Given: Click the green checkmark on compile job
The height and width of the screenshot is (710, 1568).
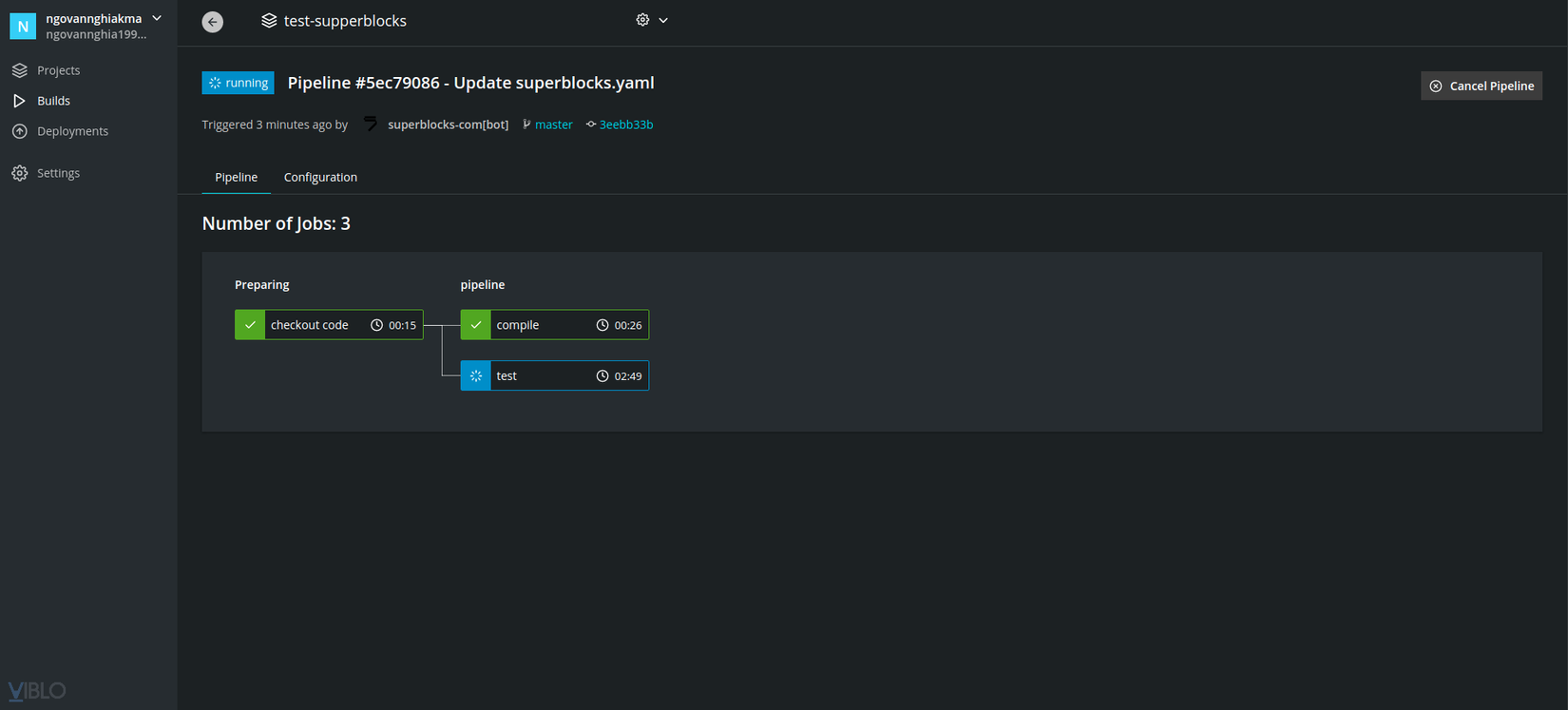Looking at the screenshot, I should [x=476, y=325].
